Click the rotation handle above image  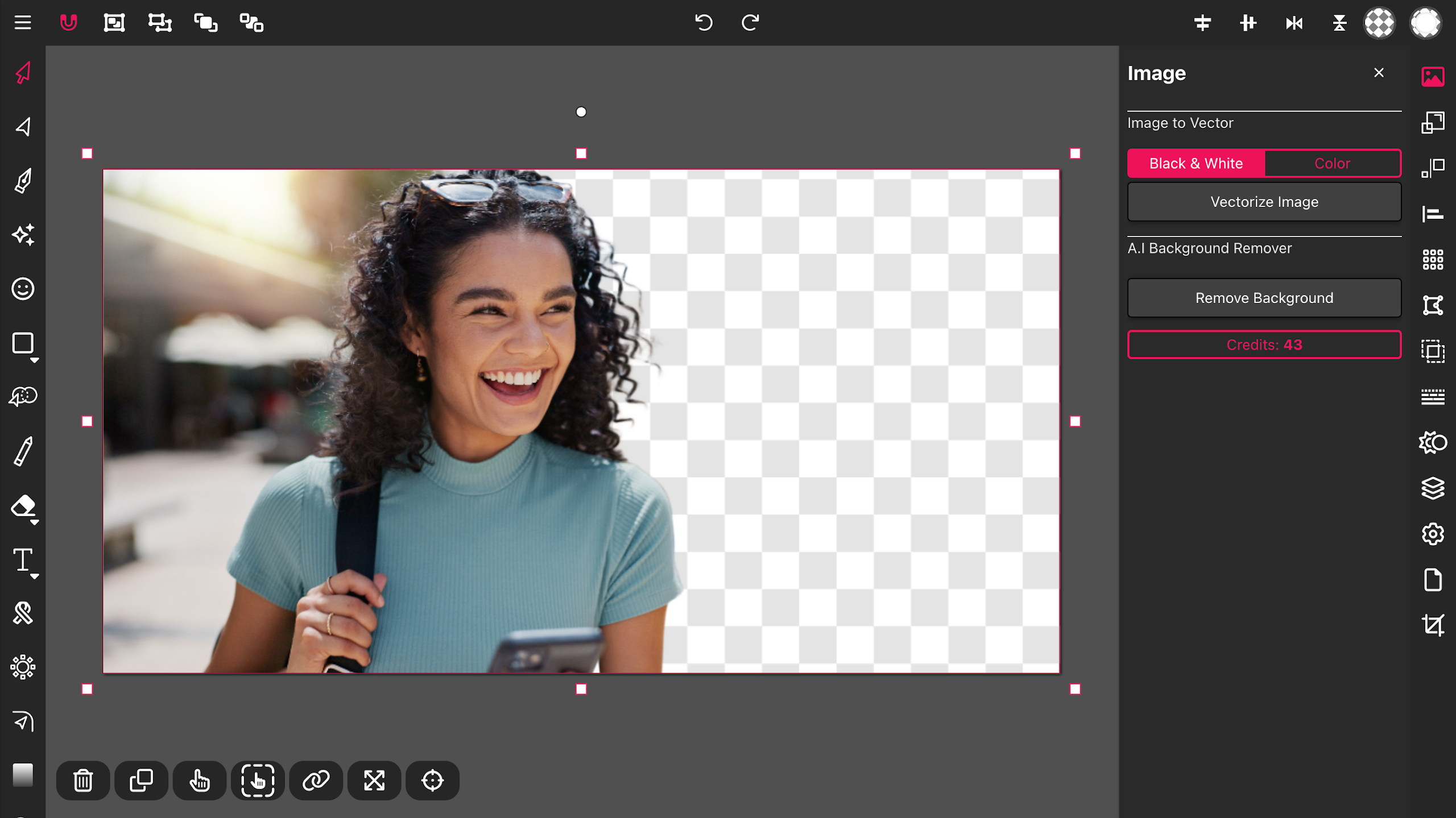click(x=581, y=112)
